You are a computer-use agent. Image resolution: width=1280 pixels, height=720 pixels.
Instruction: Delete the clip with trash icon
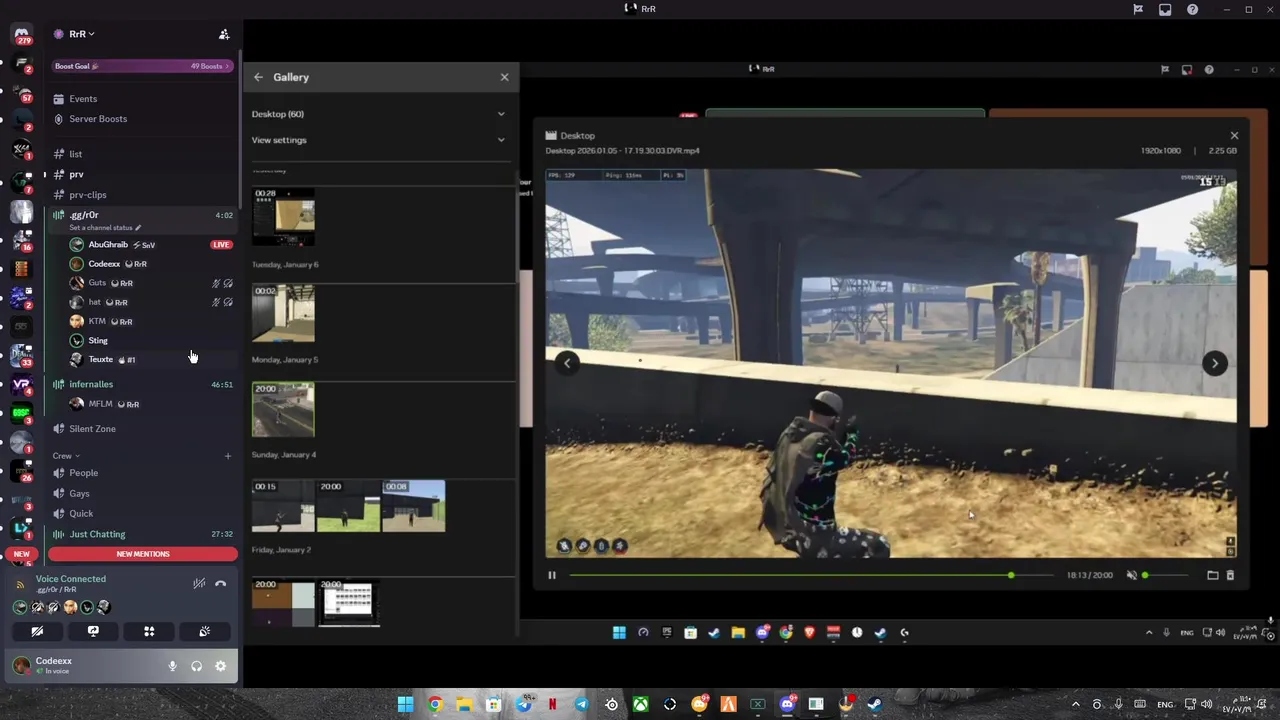click(x=1230, y=575)
